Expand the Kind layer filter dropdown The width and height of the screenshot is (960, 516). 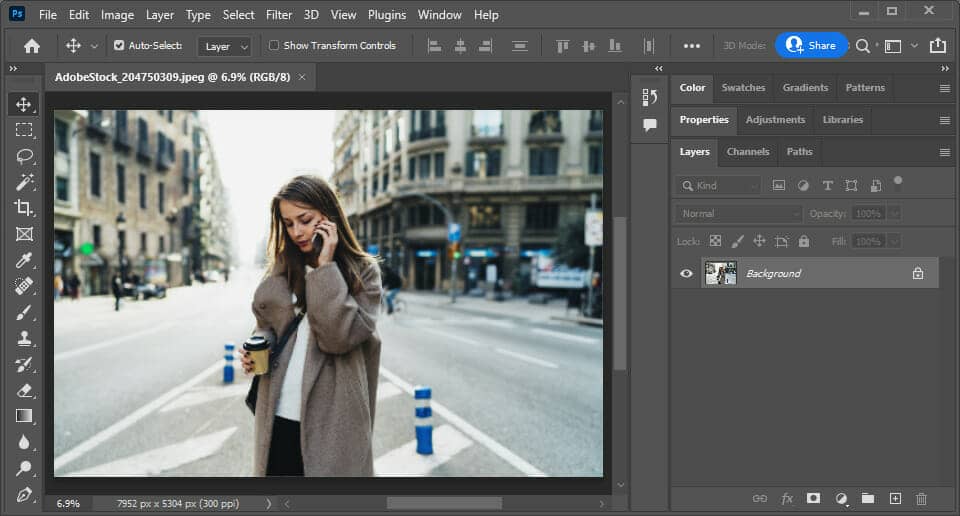tap(718, 185)
